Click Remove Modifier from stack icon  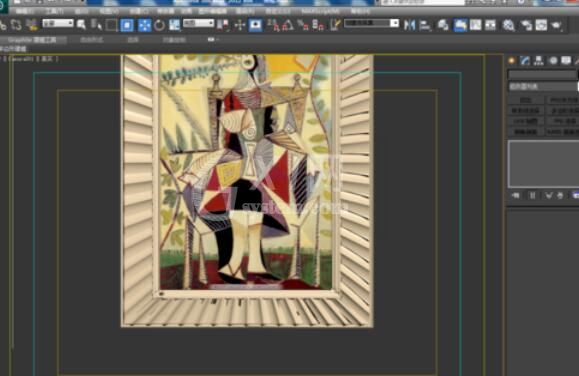(x=561, y=195)
